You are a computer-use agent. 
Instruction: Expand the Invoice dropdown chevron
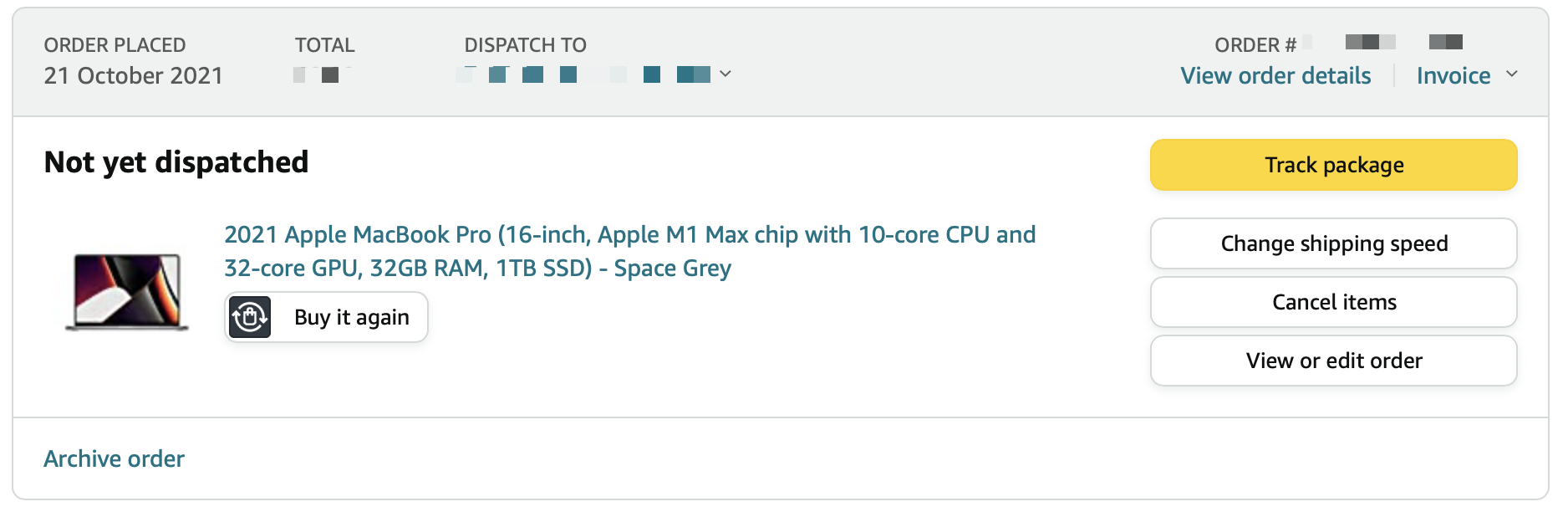1511,74
